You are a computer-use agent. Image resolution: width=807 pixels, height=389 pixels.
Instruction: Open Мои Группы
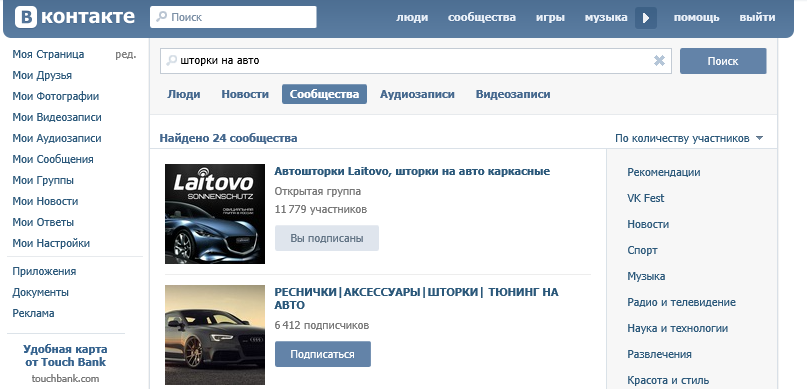click(43, 181)
